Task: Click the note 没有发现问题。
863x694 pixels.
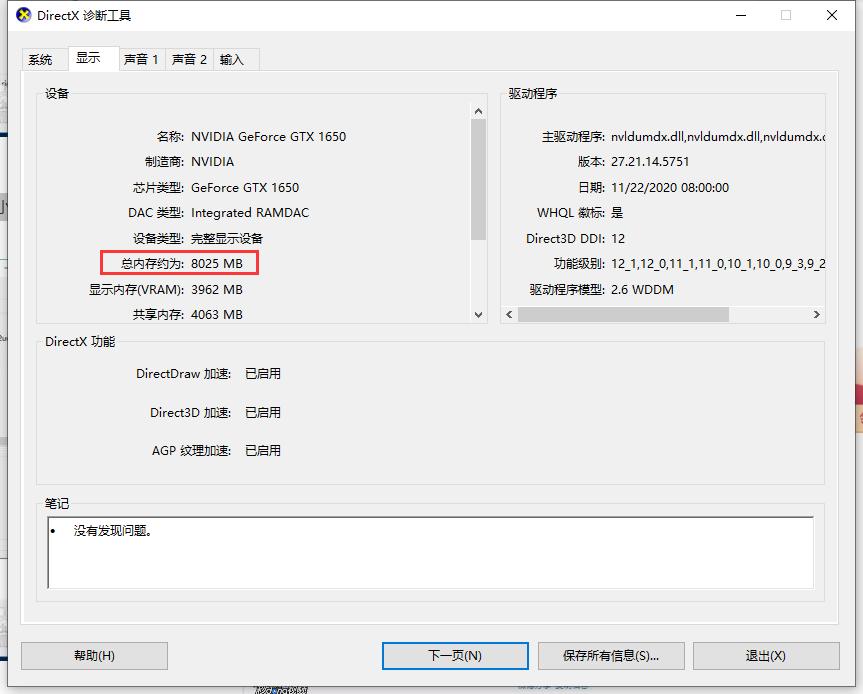Action: [x=113, y=531]
